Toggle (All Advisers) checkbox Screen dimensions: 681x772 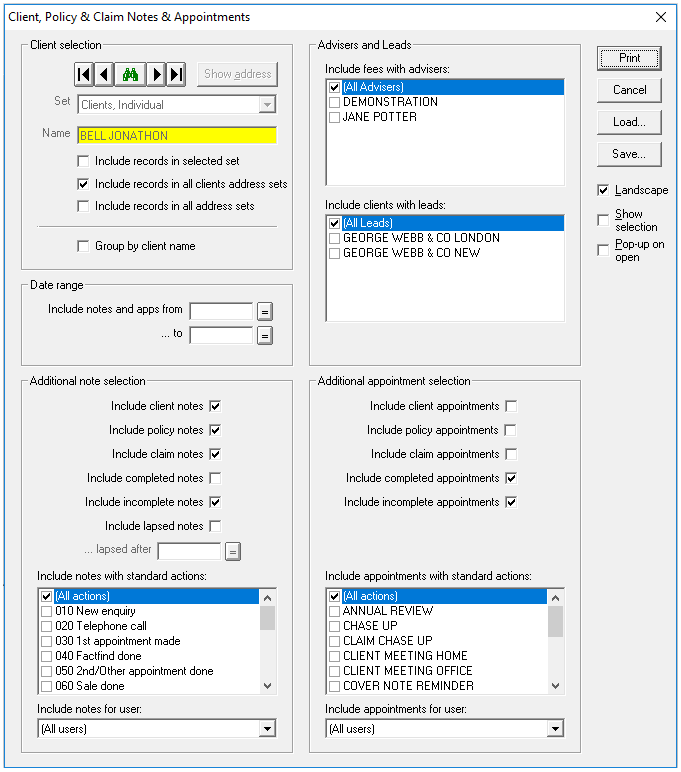[334, 88]
